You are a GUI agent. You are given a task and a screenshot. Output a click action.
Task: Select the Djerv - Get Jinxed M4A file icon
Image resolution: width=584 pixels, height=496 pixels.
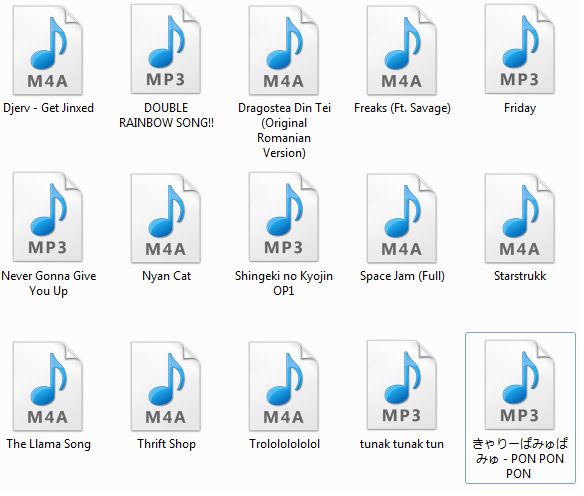tap(48, 51)
